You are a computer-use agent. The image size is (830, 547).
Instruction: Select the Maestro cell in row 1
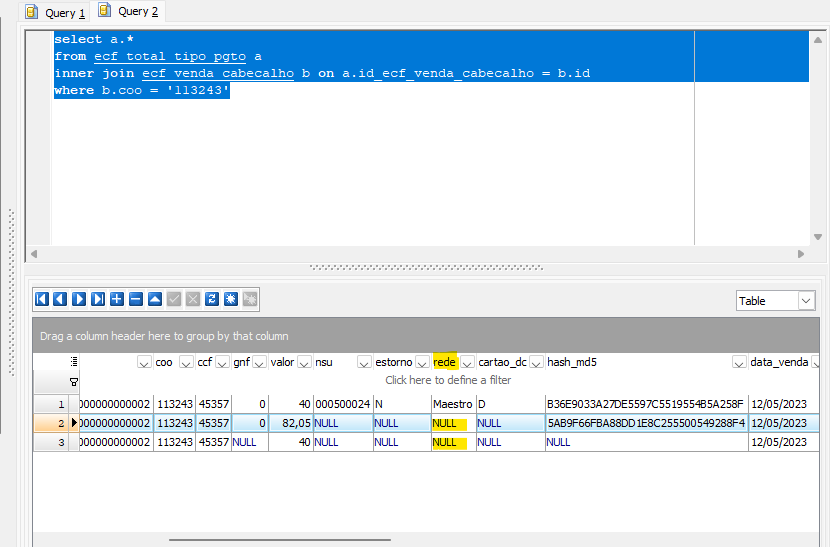tap(452, 404)
